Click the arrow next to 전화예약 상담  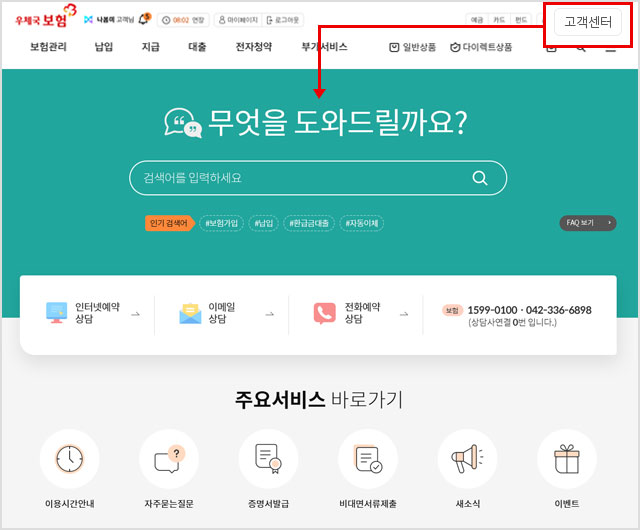[x=404, y=314]
